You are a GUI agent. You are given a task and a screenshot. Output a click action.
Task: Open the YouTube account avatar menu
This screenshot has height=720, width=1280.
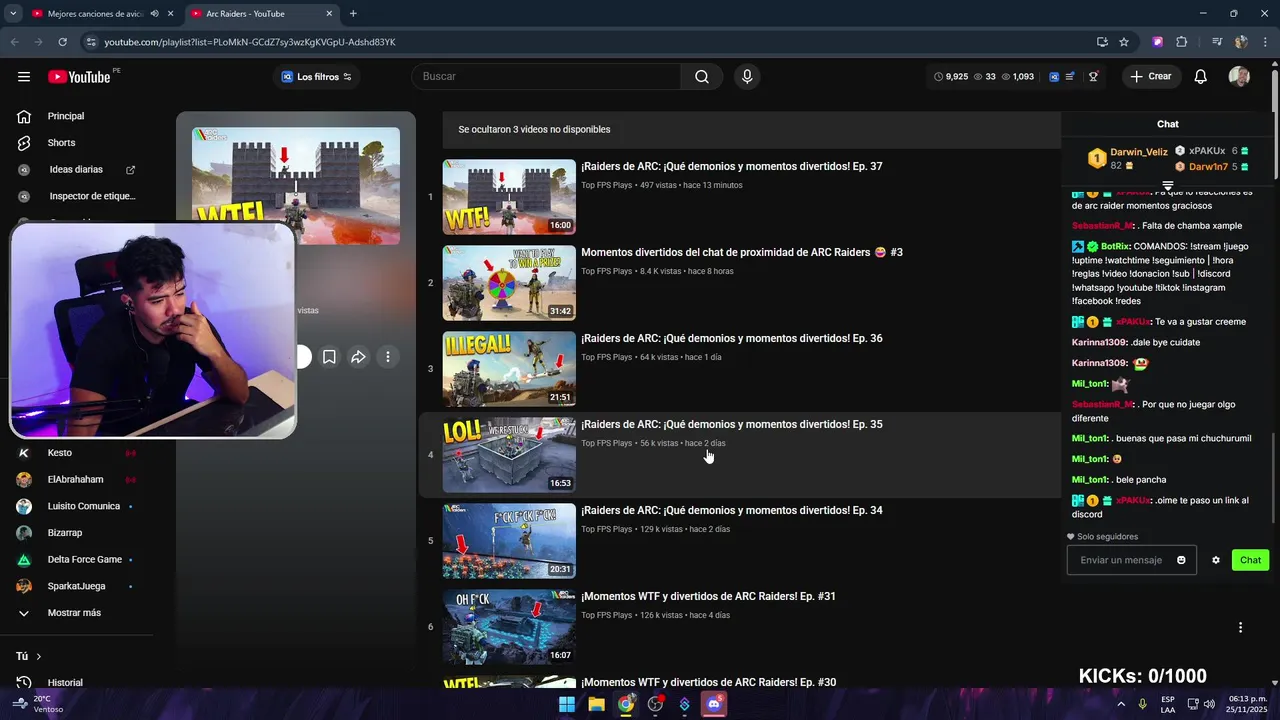point(1239,77)
